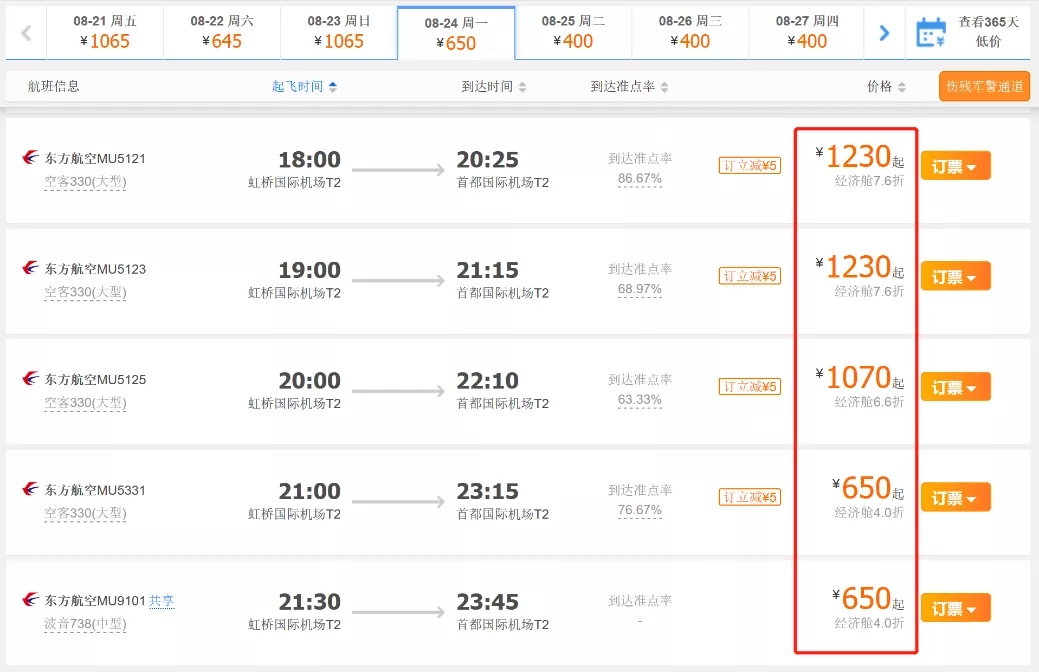Sort by arrival time arrows
The height and width of the screenshot is (672, 1039).
click(x=522, y=87)
